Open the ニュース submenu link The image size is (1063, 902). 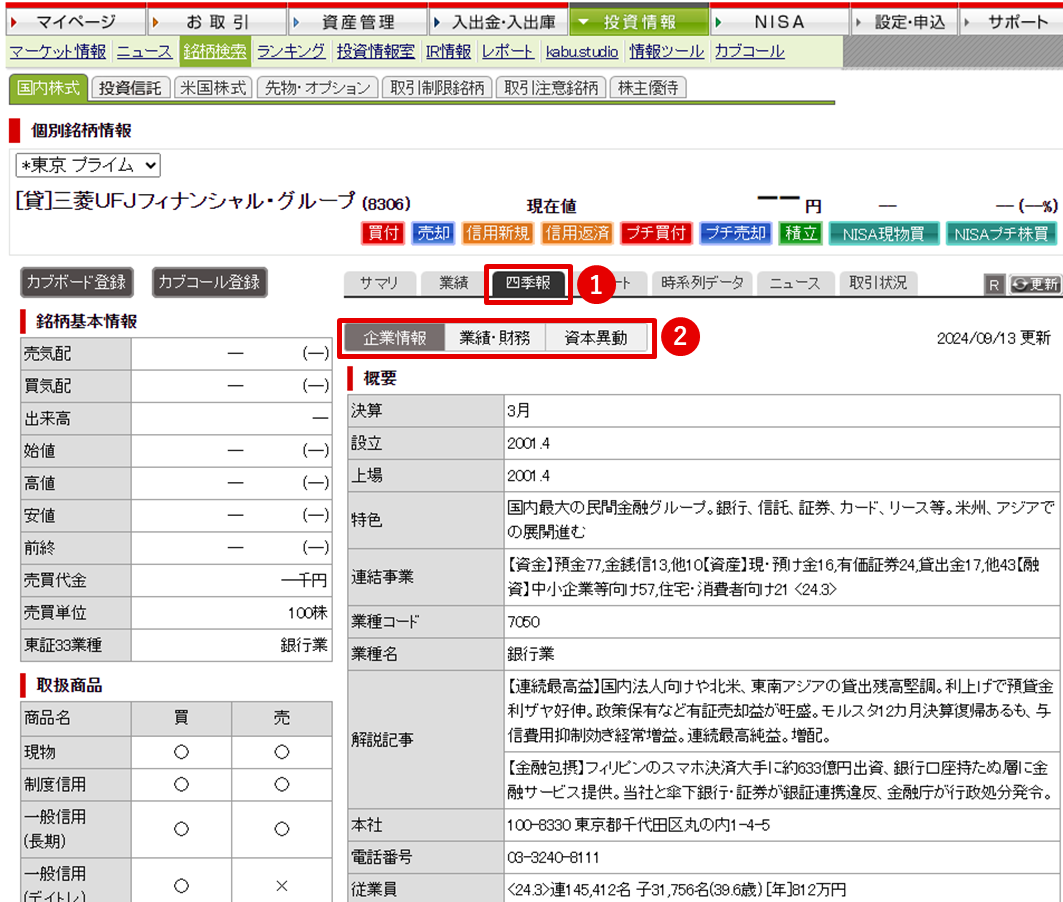(144, 52)
